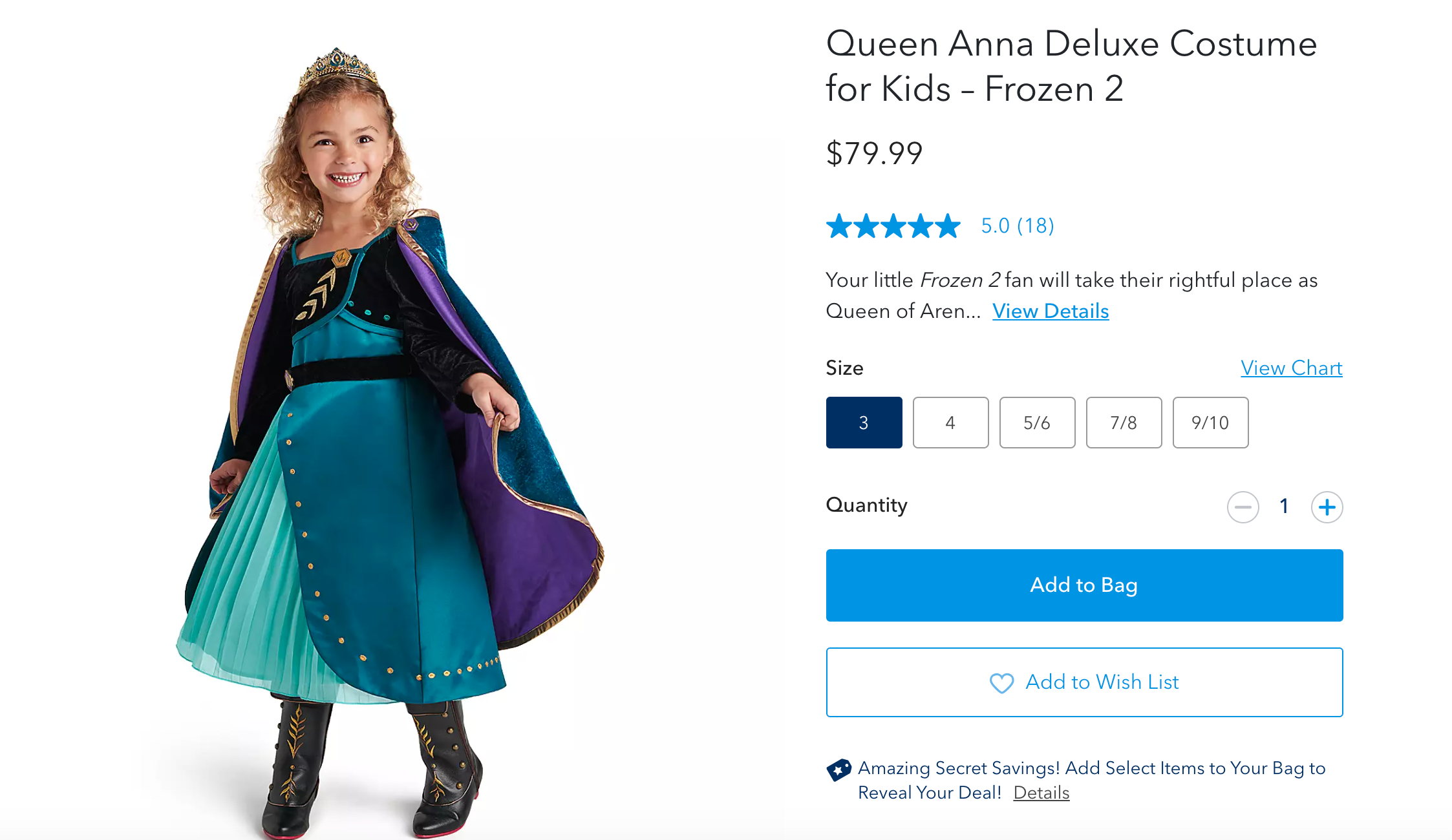Choose size 9/10
Viewport: 1452px width, 840px height.
coord(1210,423)
